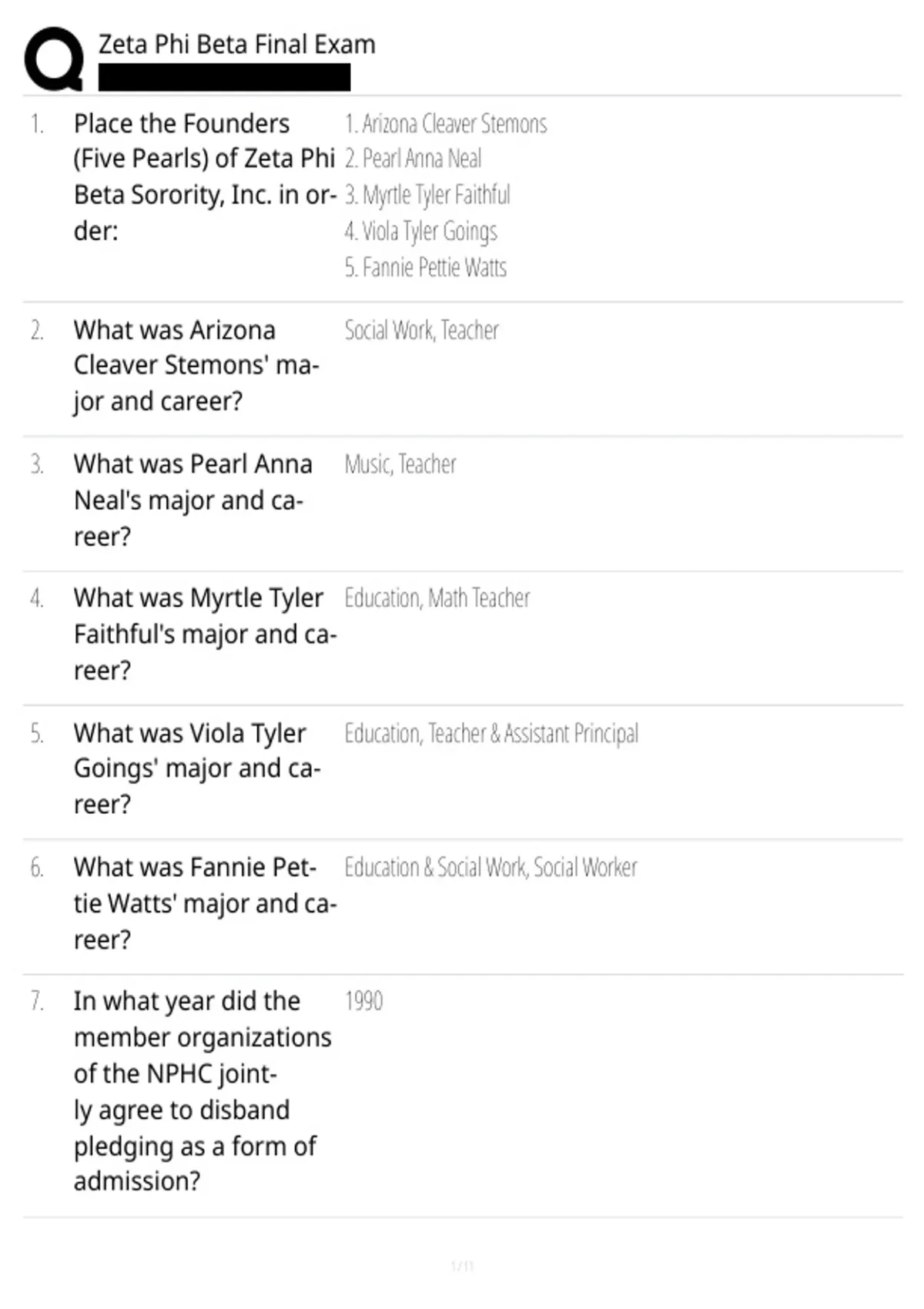Click the answer 1990
The height and width of the screenshot is (1309, 924).
coord(363,1001)
